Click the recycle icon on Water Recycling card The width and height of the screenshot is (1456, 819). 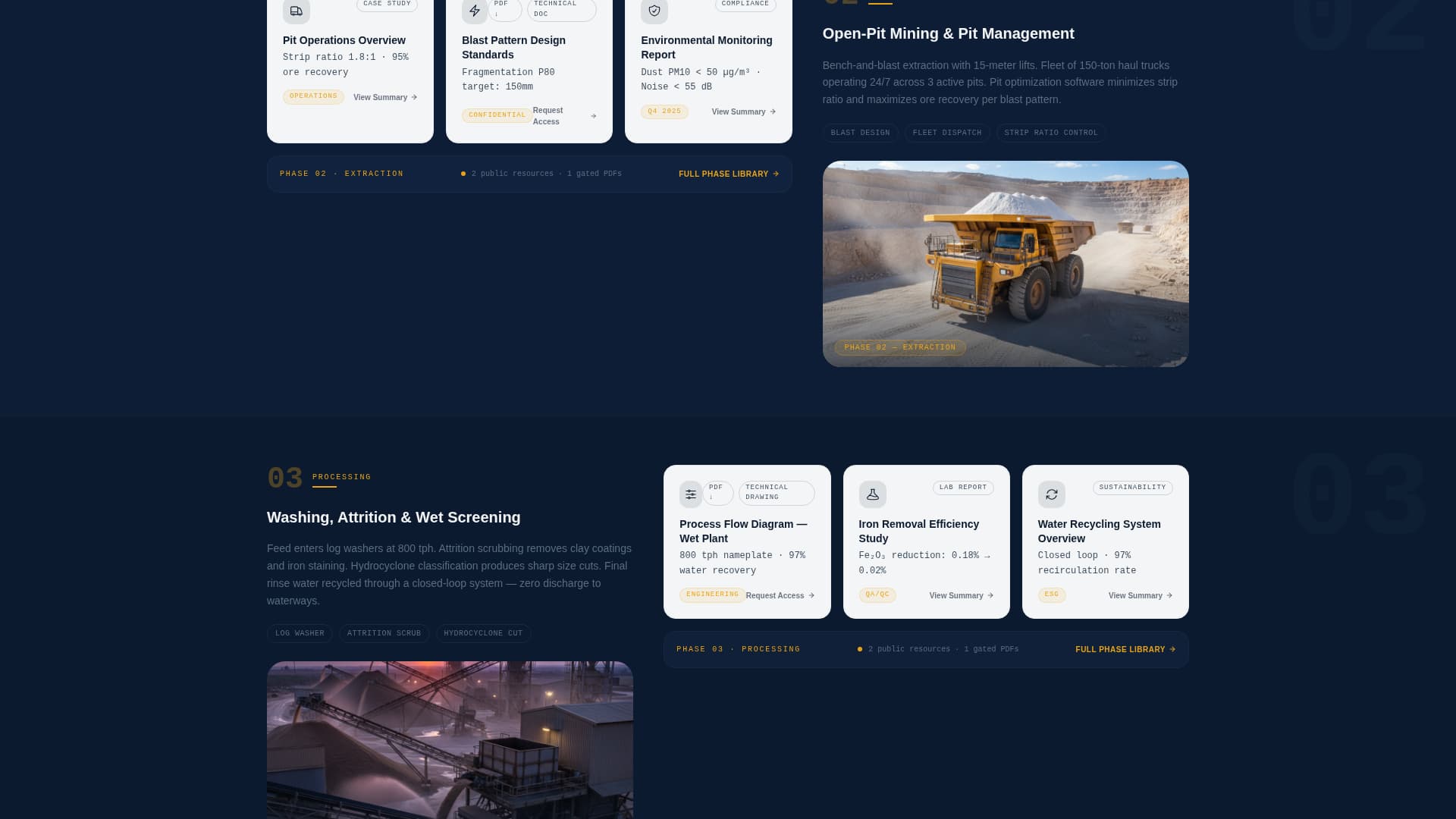point(1051,494)
